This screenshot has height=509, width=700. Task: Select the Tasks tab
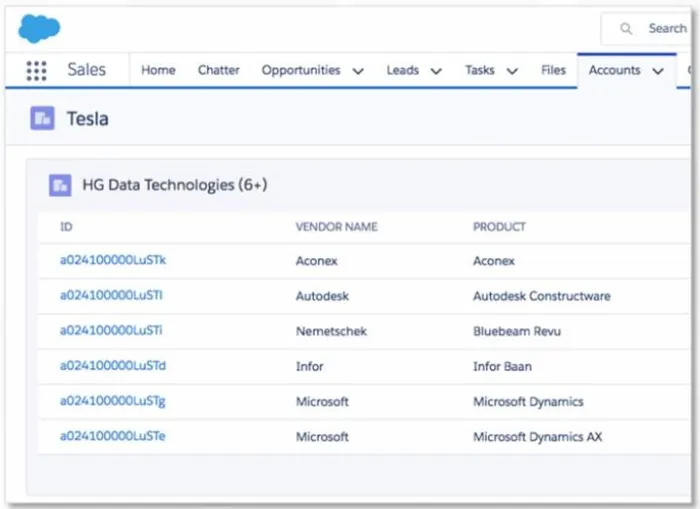point(480,70)
